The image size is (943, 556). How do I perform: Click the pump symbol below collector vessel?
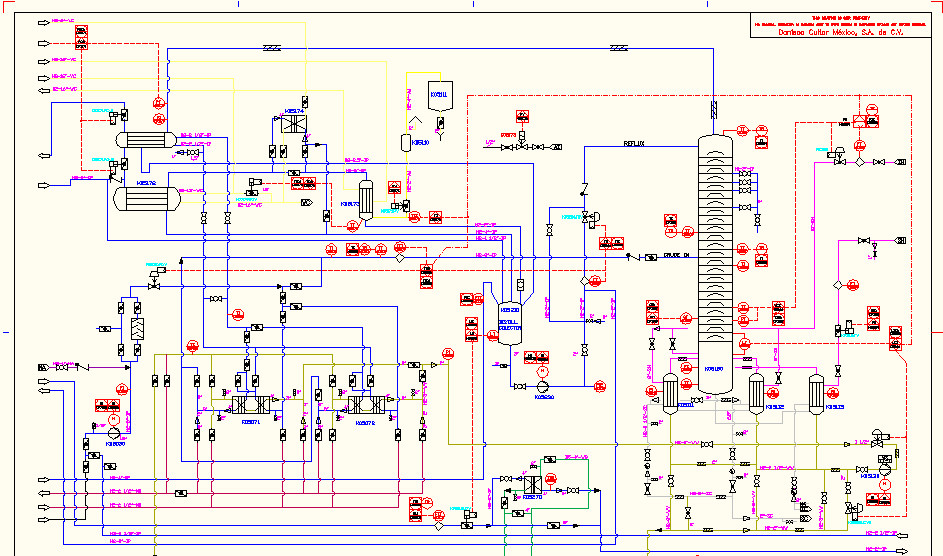click(x=543, y=386)
